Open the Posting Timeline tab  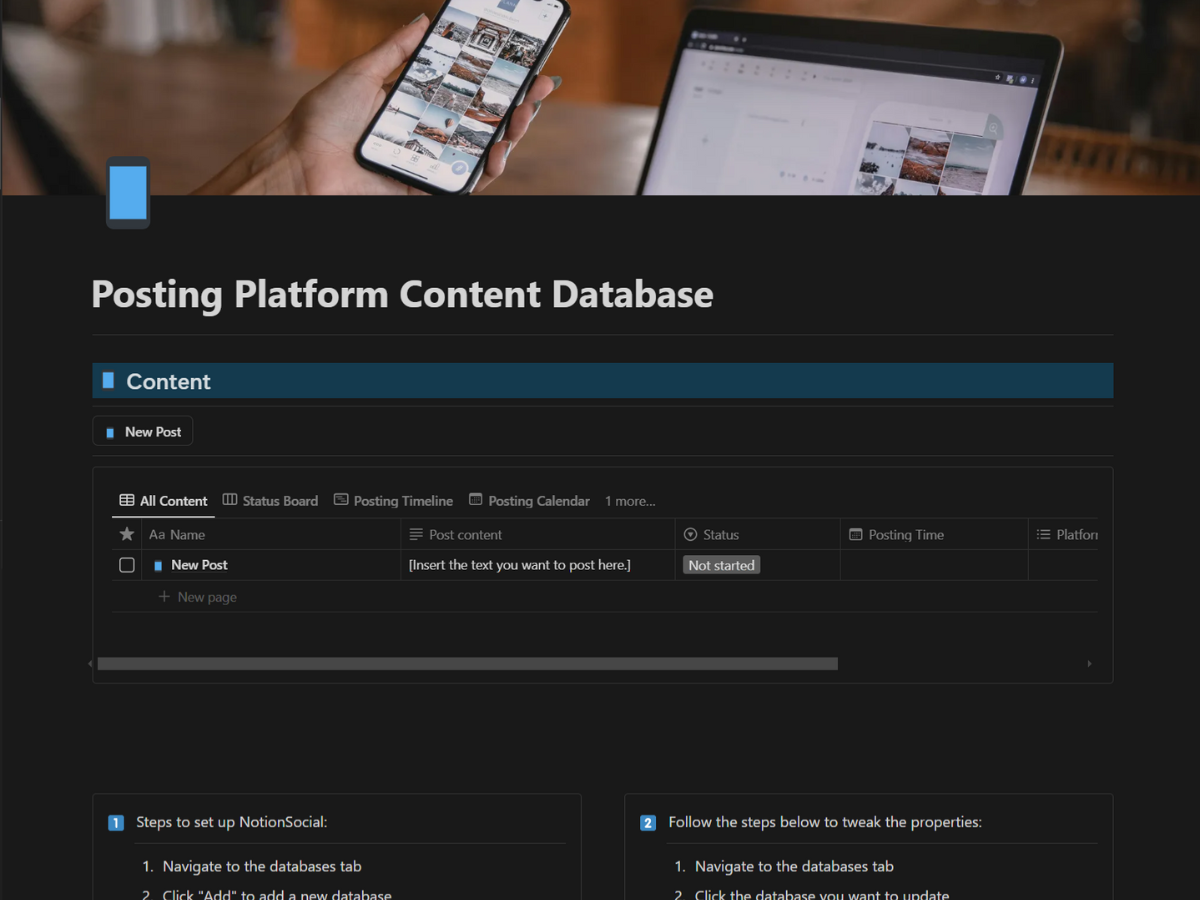[393, 501]
